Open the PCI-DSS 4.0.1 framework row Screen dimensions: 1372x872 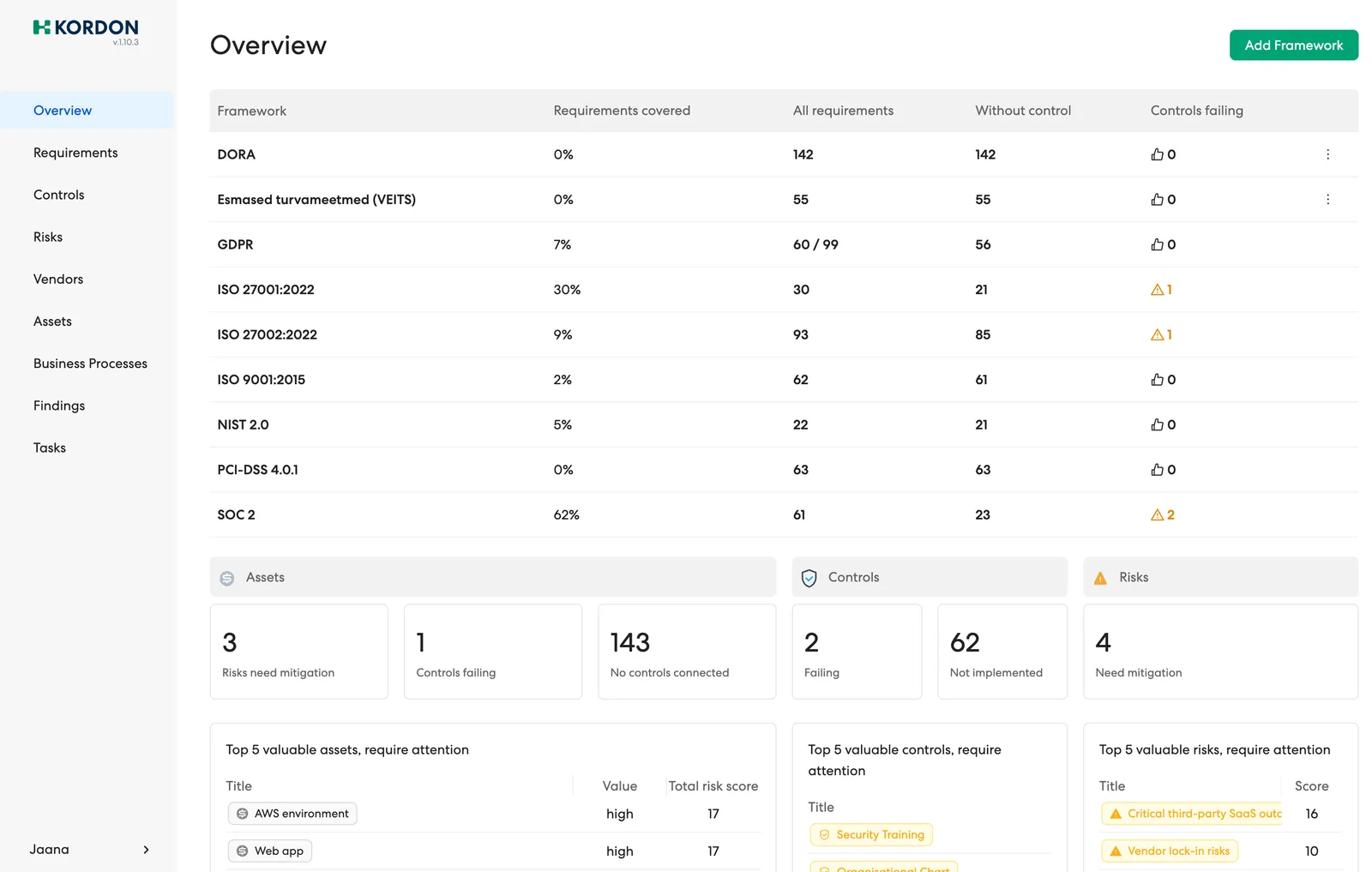pyautogui.click(x=784, y=470)
